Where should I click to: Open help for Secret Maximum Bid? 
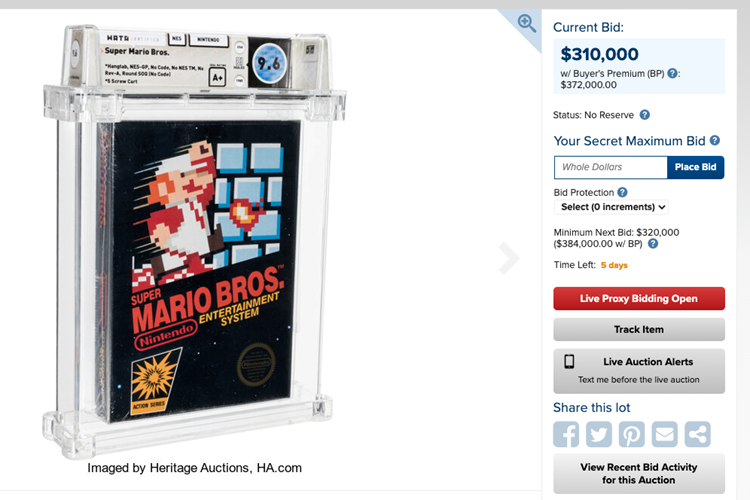pyautogui.click(x=715, y=140)
